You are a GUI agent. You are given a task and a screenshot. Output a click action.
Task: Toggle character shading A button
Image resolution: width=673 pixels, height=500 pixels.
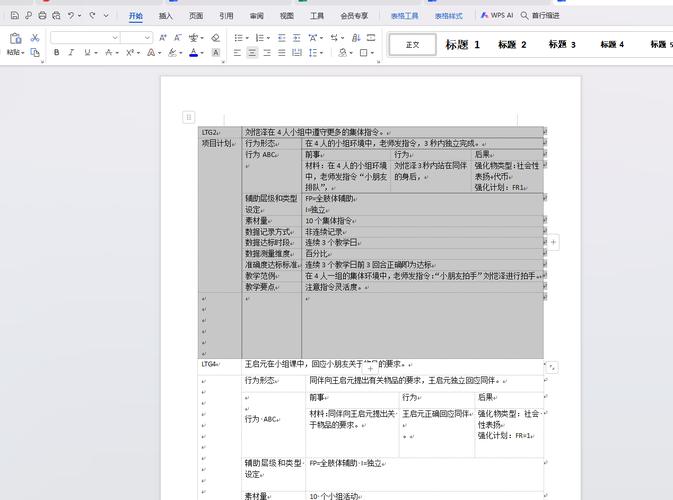pos(216,52)
